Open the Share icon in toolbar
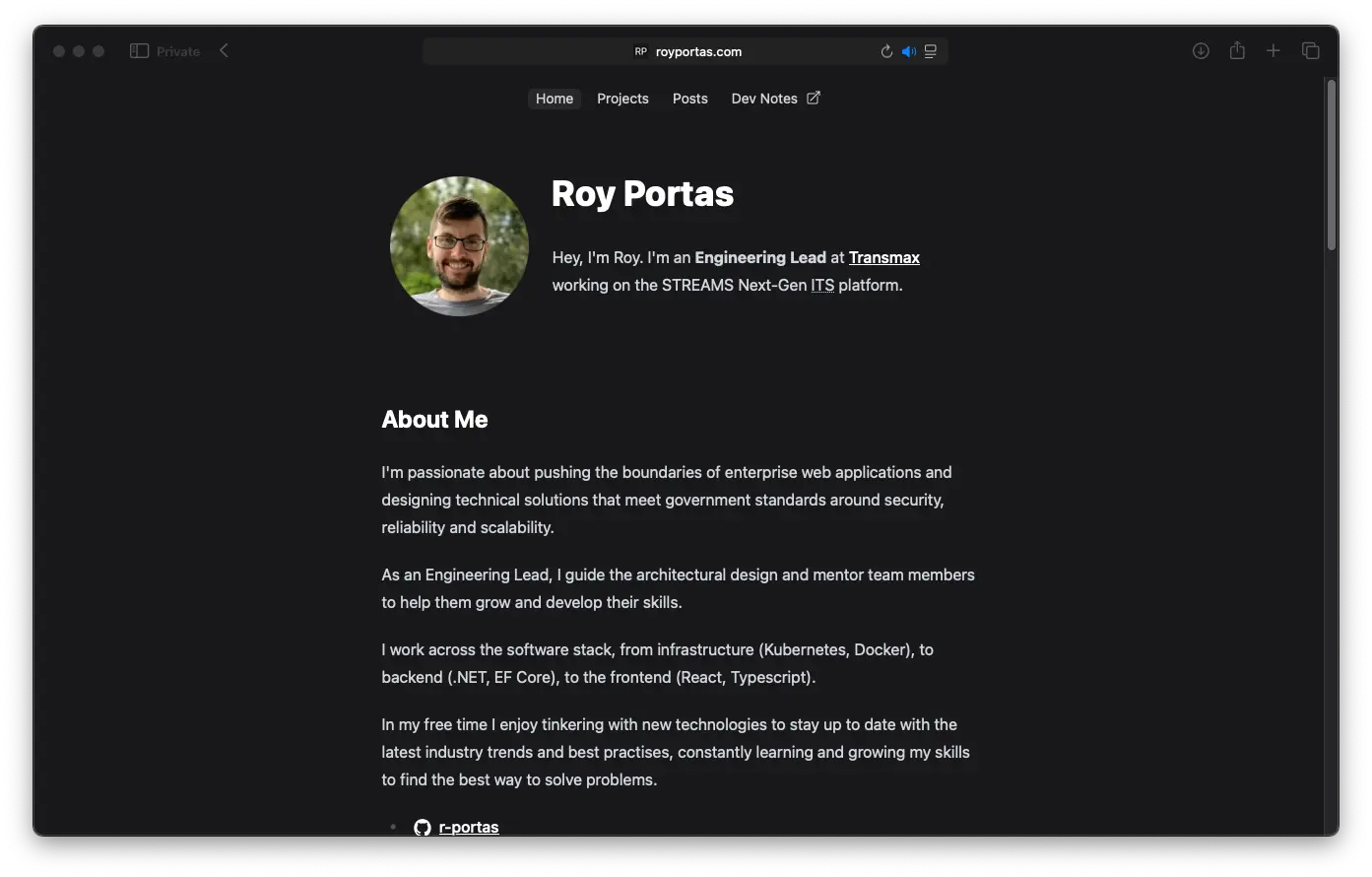The width and height of the screenshot is (1372, 877). [x=1237, y=51]
